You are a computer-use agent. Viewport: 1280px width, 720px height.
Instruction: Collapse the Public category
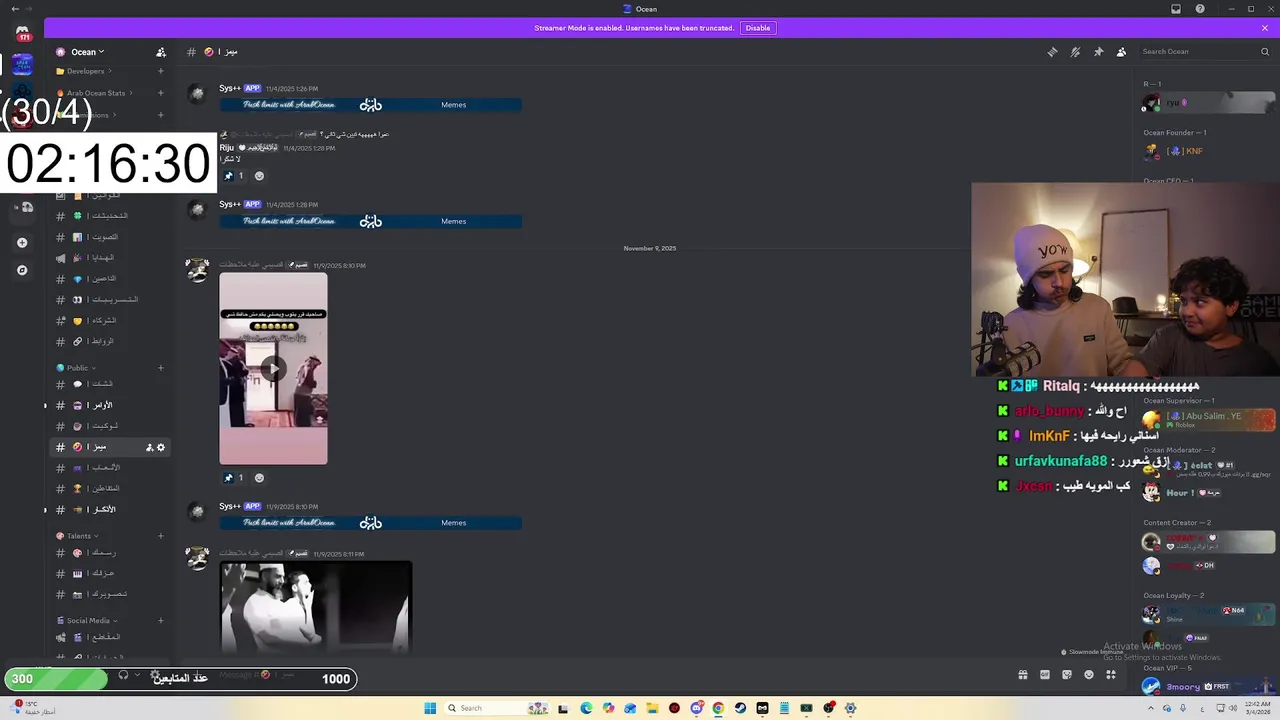coord(76,368)
